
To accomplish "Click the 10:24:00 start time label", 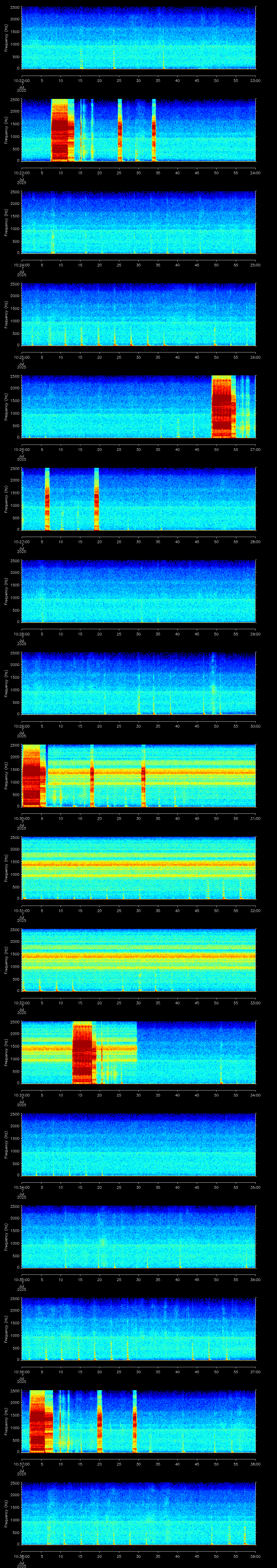I will click(21, 265).
